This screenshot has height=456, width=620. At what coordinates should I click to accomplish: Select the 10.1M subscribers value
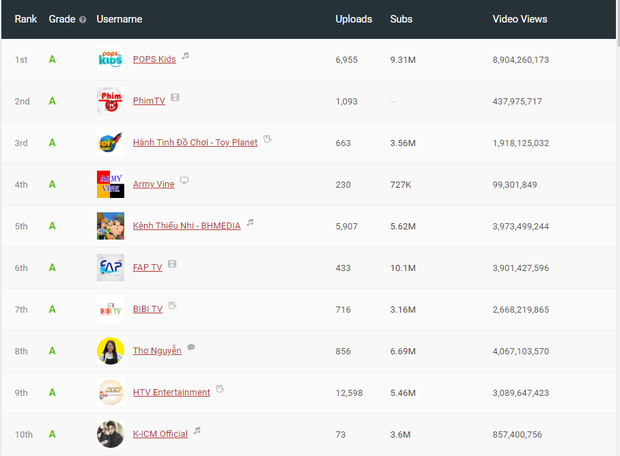coord(403,268)
